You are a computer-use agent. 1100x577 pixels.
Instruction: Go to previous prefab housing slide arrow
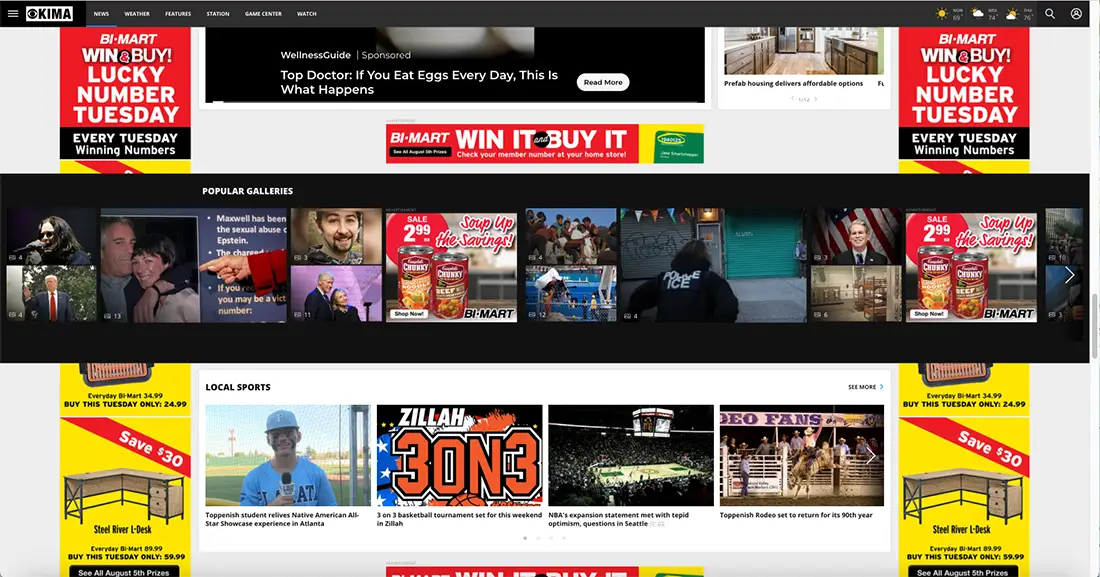tap(793, 99)
